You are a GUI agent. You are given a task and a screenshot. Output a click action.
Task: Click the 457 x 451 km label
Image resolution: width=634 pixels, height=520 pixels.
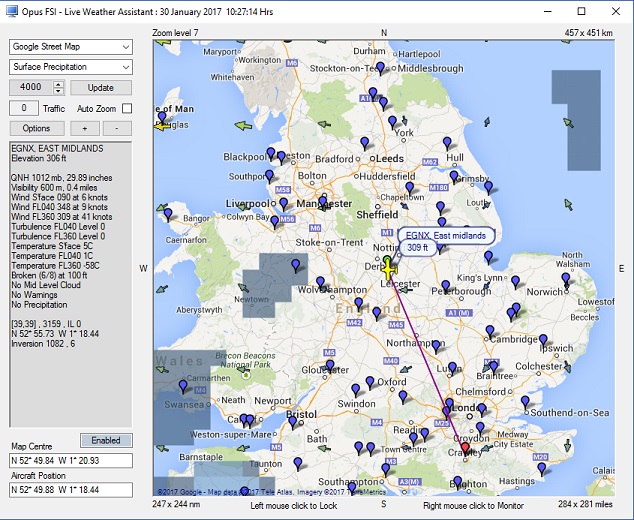point(589,33)
